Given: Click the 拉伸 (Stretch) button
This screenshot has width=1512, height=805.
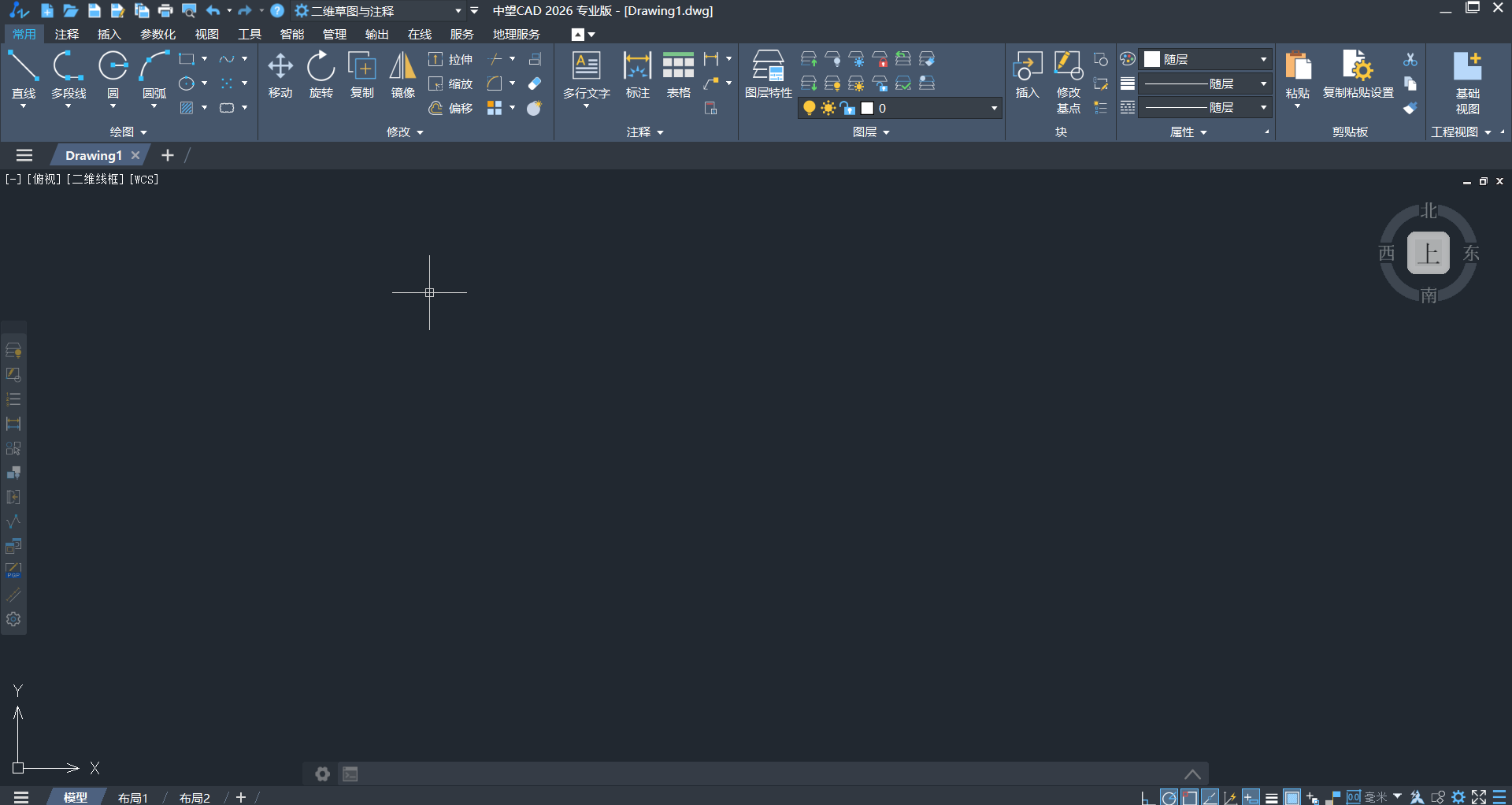Looking at the screenshot, I should 451,59.
